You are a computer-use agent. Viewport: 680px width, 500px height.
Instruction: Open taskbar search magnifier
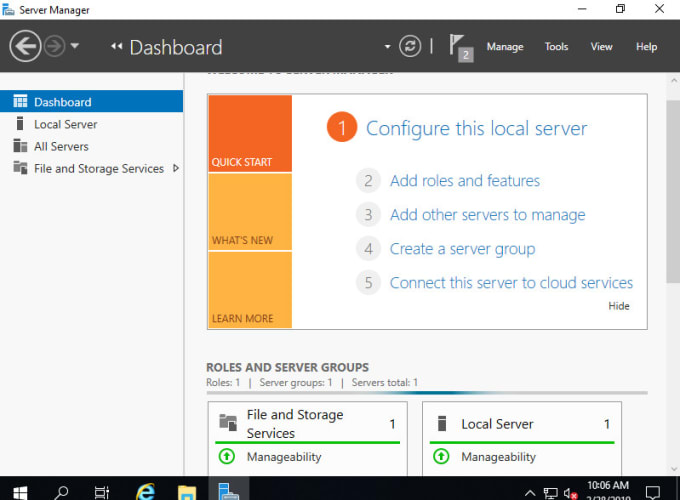[61, 492]
